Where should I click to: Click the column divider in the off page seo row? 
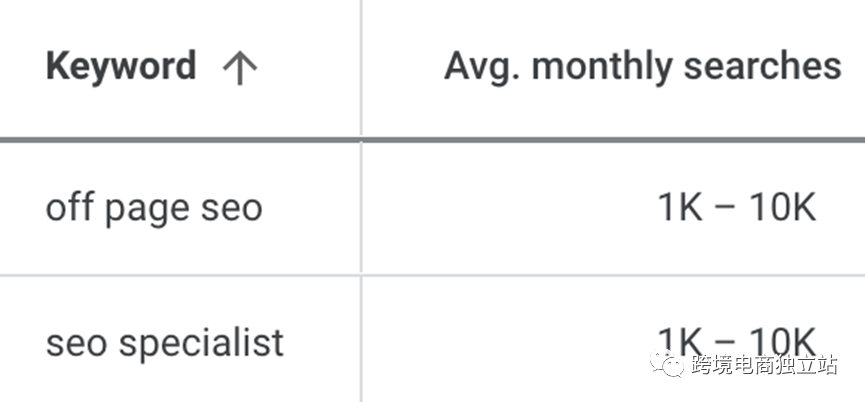(361, 208)
